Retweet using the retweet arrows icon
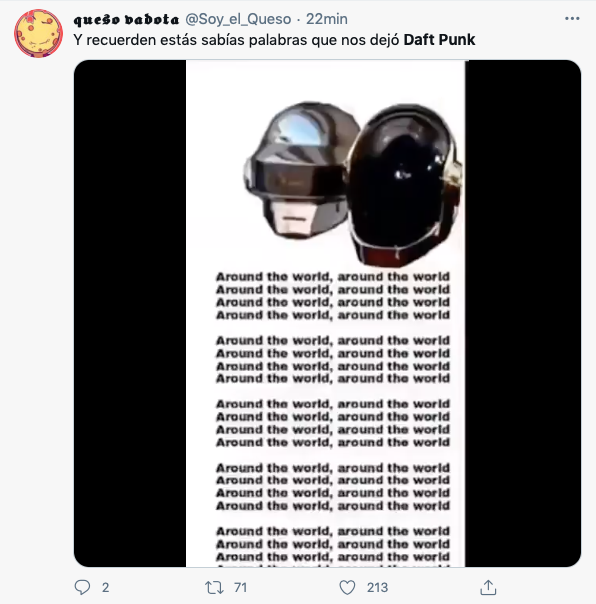Image resolution: width=596 pixels, height=604 pixels. click(214, 587)
